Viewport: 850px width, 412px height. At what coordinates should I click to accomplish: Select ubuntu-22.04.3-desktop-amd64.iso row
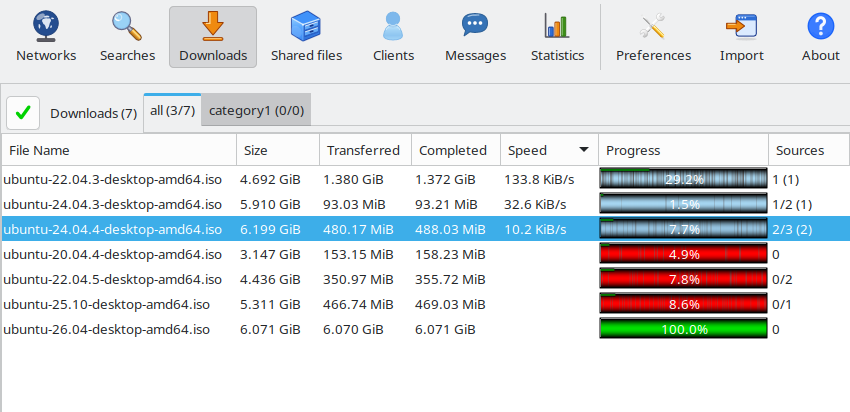click(425, 179)
